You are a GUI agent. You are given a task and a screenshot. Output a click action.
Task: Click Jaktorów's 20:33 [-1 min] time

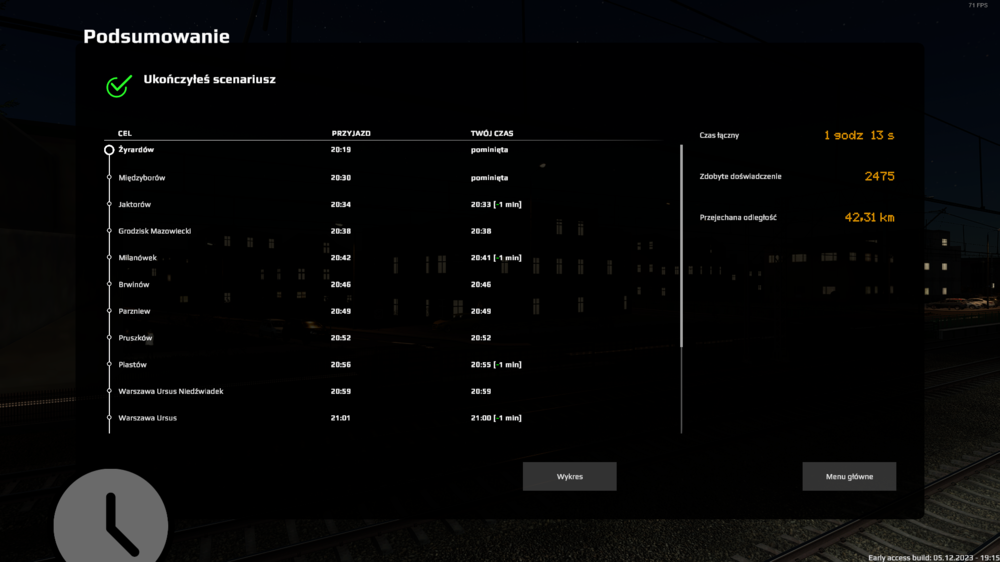point(496,205)
